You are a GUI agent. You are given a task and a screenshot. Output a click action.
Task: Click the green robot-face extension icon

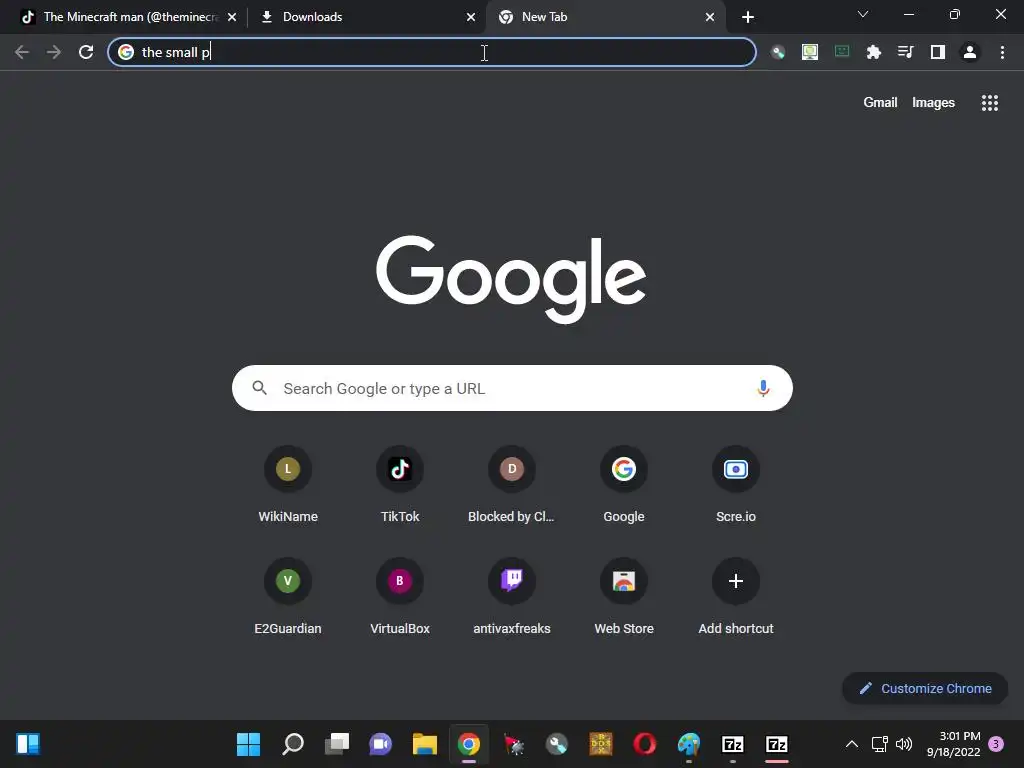coord(842,52)
